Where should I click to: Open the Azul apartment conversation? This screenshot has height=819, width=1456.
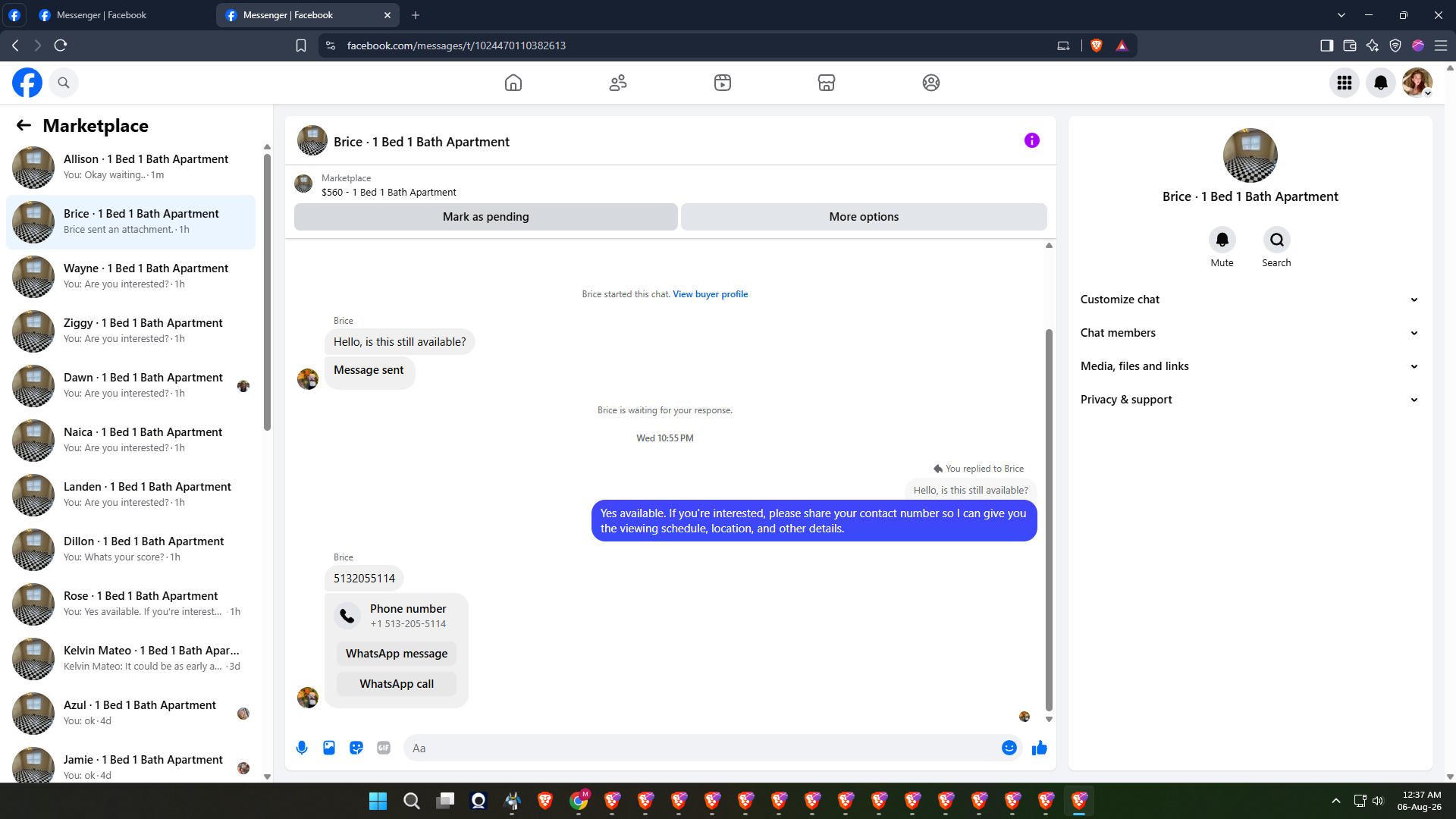click(x=130, y=713)
